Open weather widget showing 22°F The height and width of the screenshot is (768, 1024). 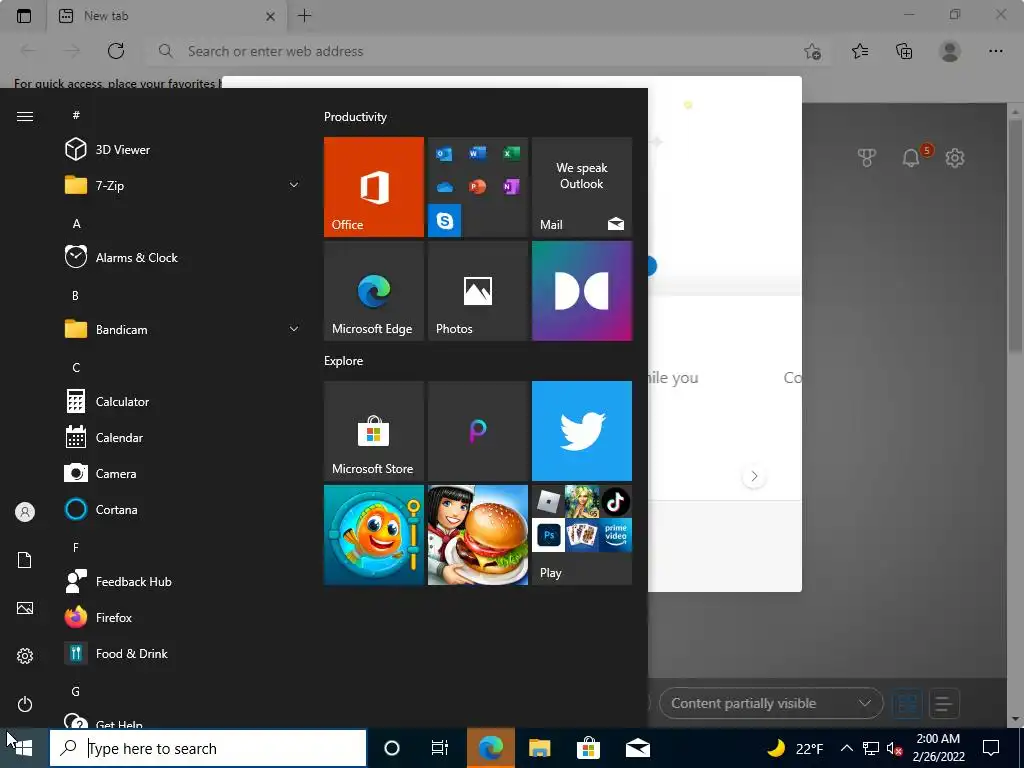point(795,748)
